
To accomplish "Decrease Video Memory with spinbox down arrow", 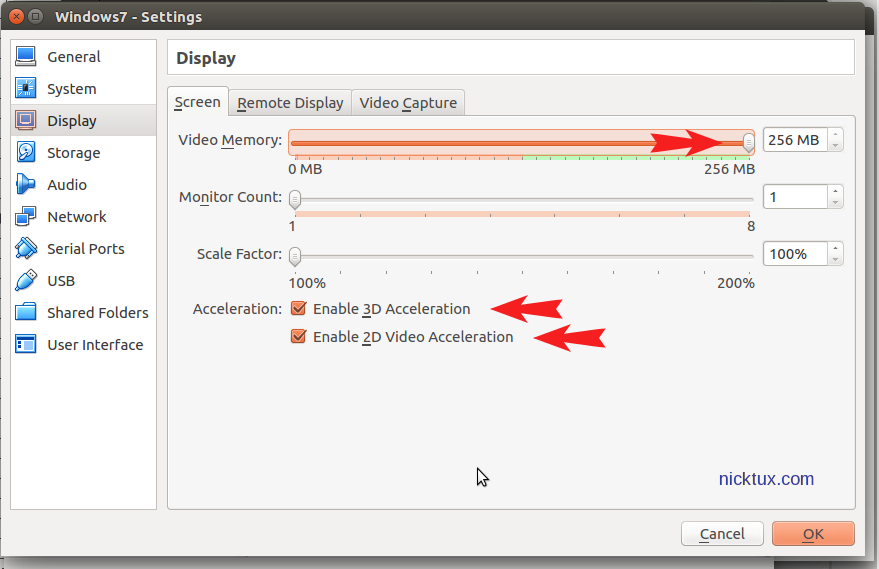I will pyautogui.click(x=835, y=146).
